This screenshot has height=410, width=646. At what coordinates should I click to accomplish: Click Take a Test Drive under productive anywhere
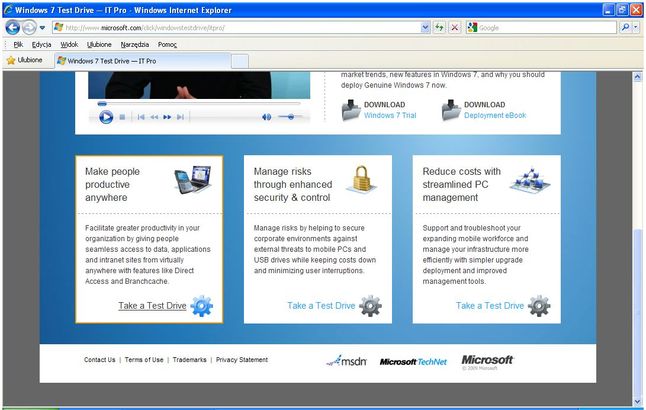click(x=152, y=306)
